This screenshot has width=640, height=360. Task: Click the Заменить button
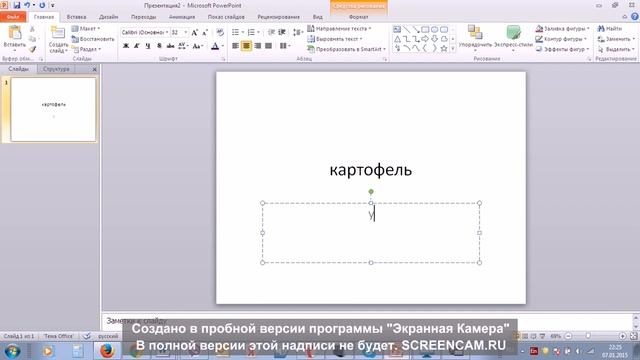(616, 39)
